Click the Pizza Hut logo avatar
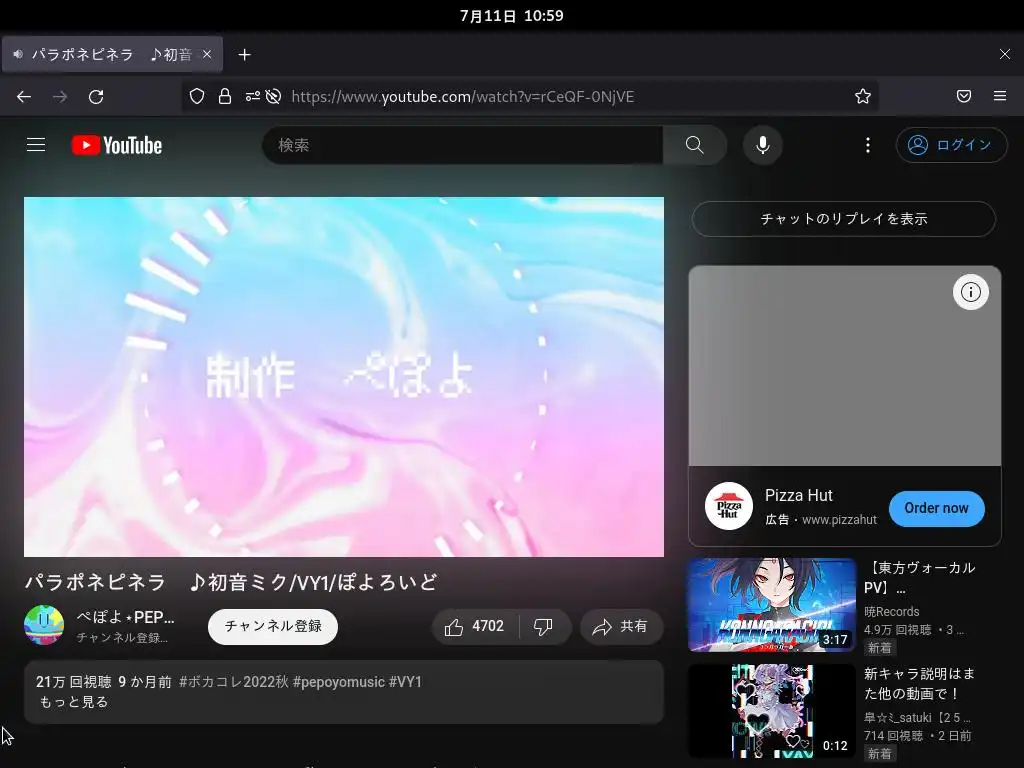 (x=729, y=506)
